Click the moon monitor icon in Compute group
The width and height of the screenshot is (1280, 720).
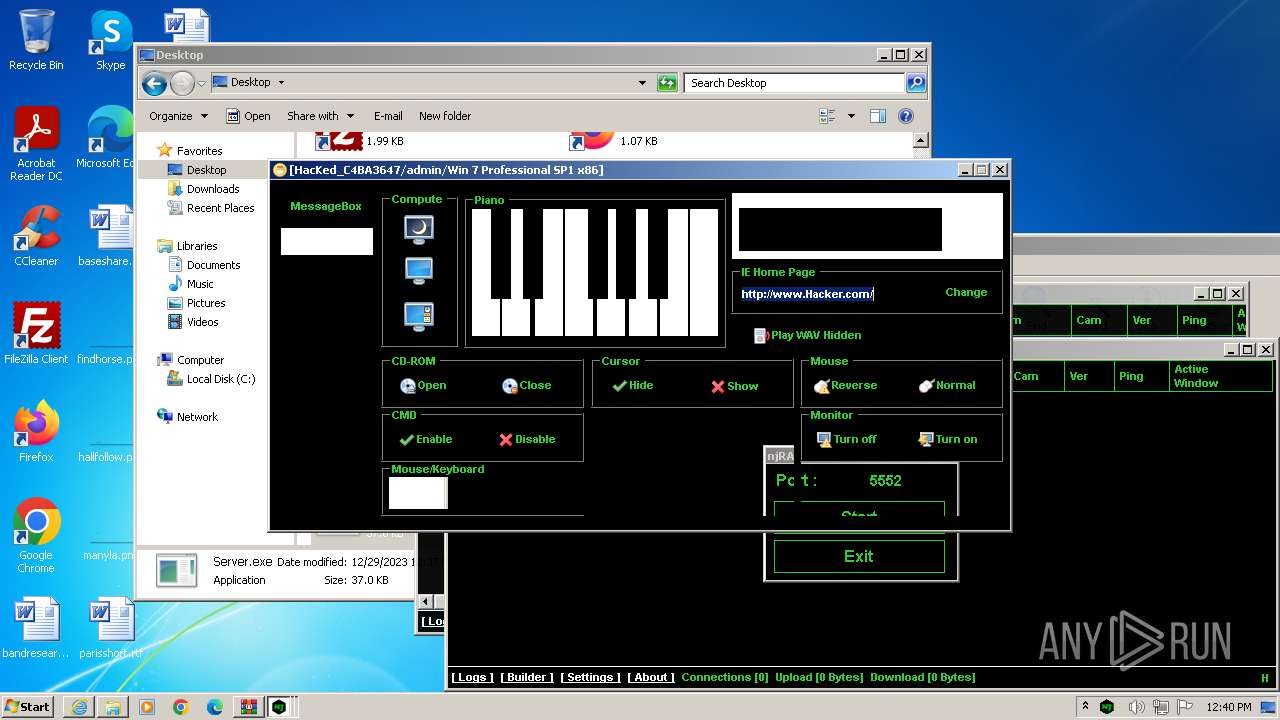click(x=418, y=229)
